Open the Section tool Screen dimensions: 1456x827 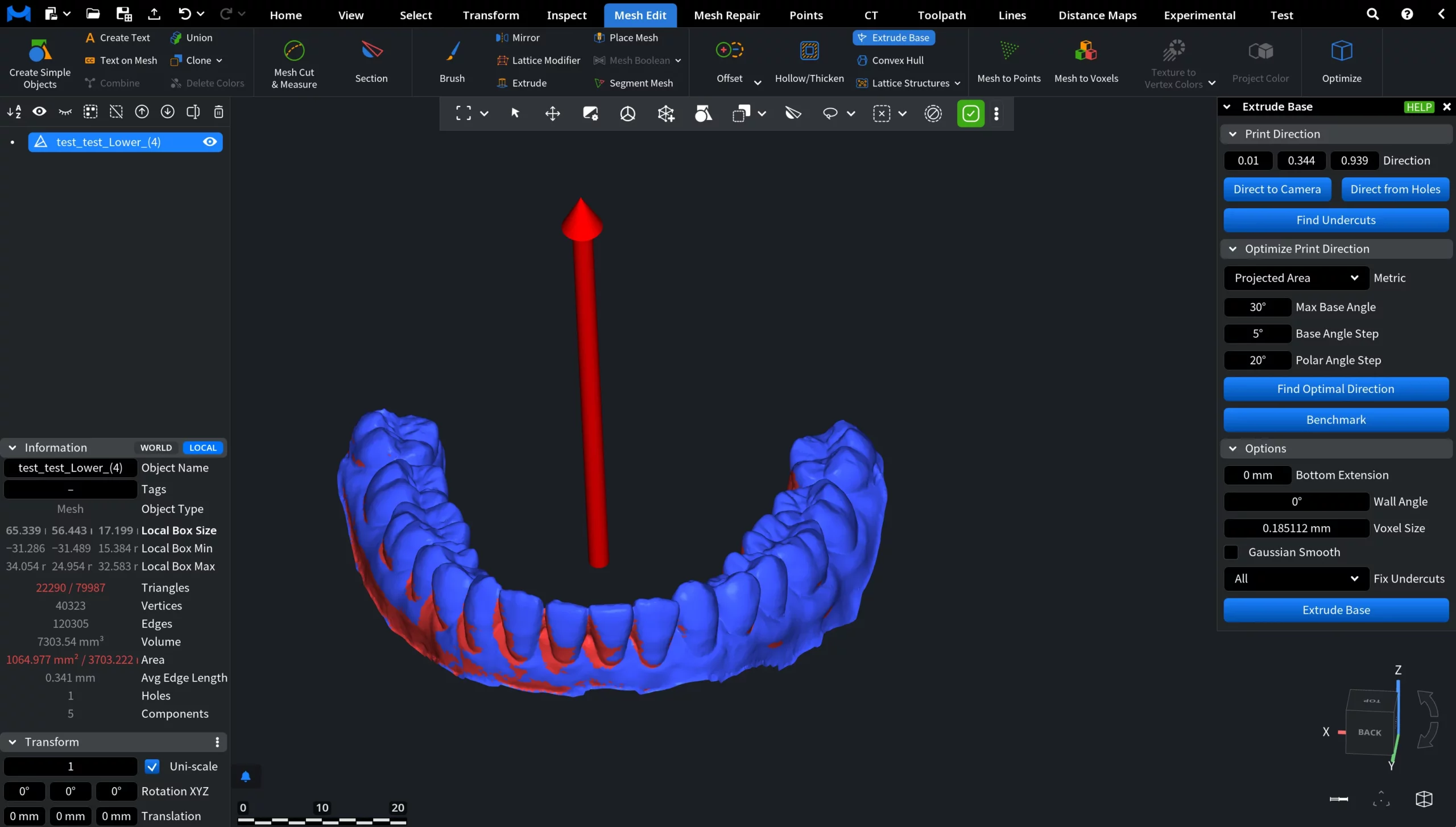(x=371, y=51)
